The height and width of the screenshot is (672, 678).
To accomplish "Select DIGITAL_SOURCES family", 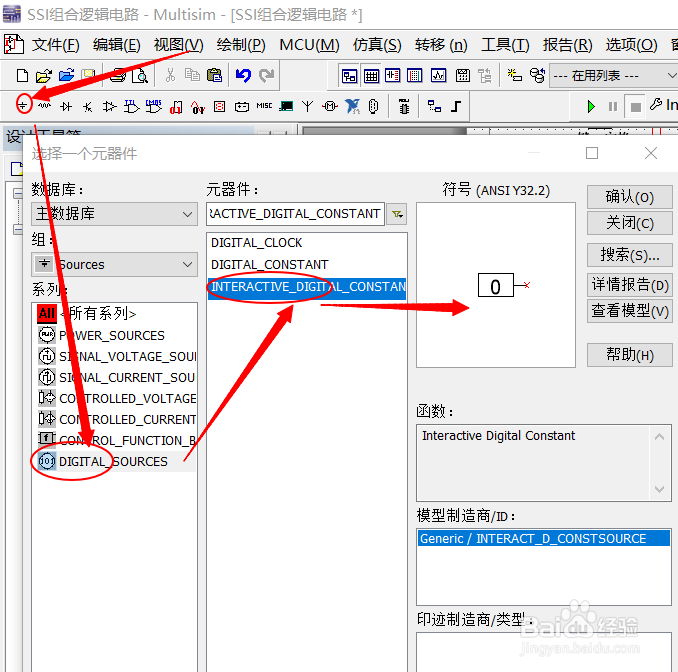I will coord(117,461).
